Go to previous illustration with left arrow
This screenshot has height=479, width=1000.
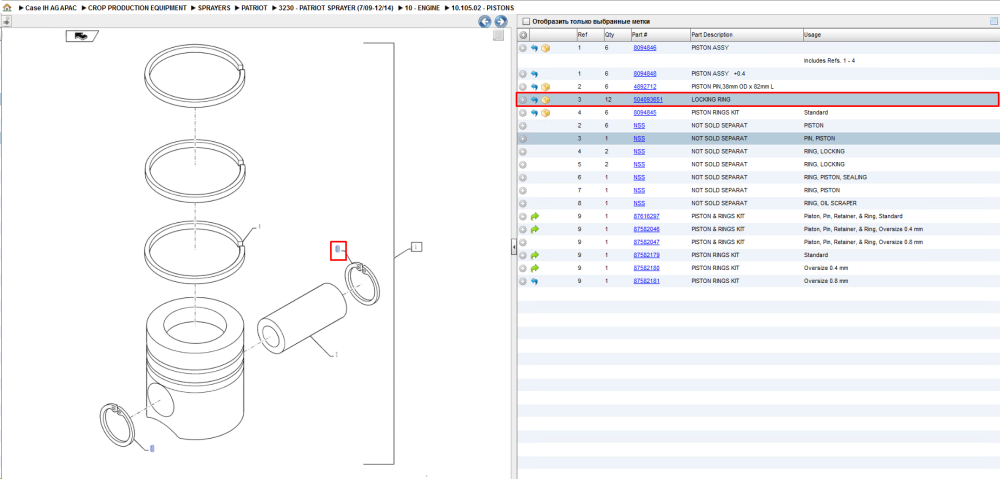485,22
